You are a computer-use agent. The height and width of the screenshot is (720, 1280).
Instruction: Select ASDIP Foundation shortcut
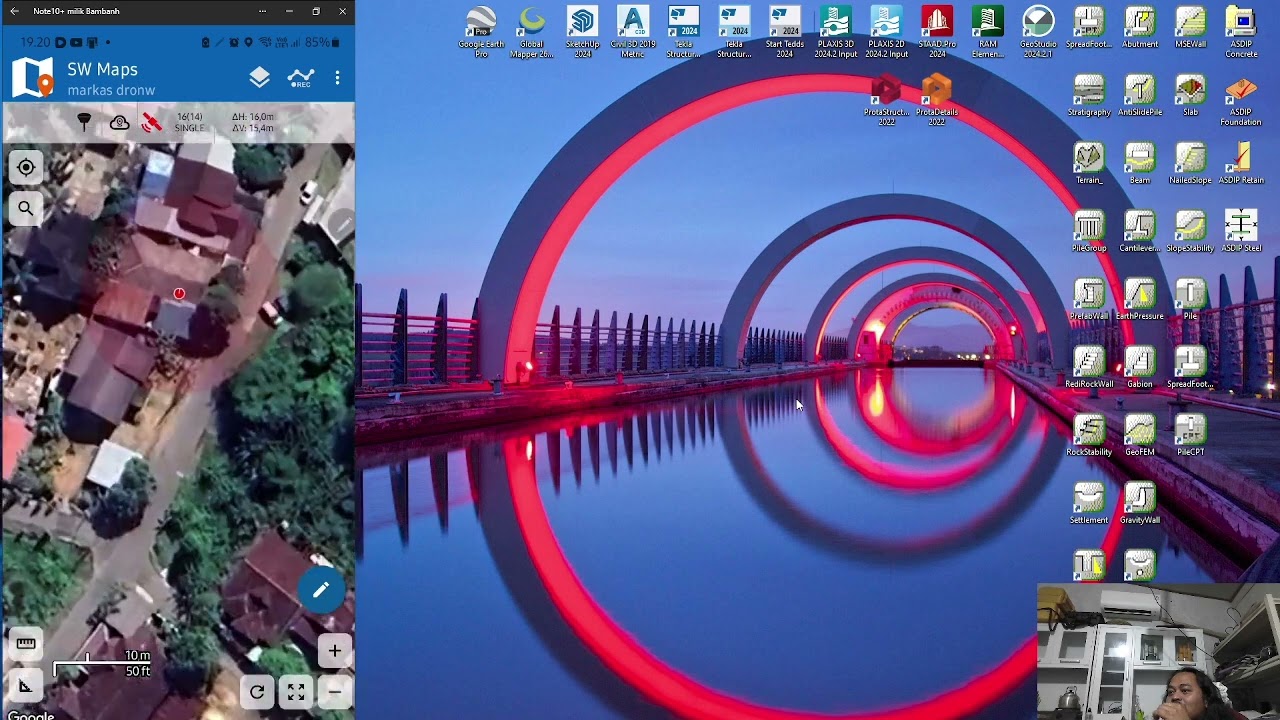[x=1241, y=100]
